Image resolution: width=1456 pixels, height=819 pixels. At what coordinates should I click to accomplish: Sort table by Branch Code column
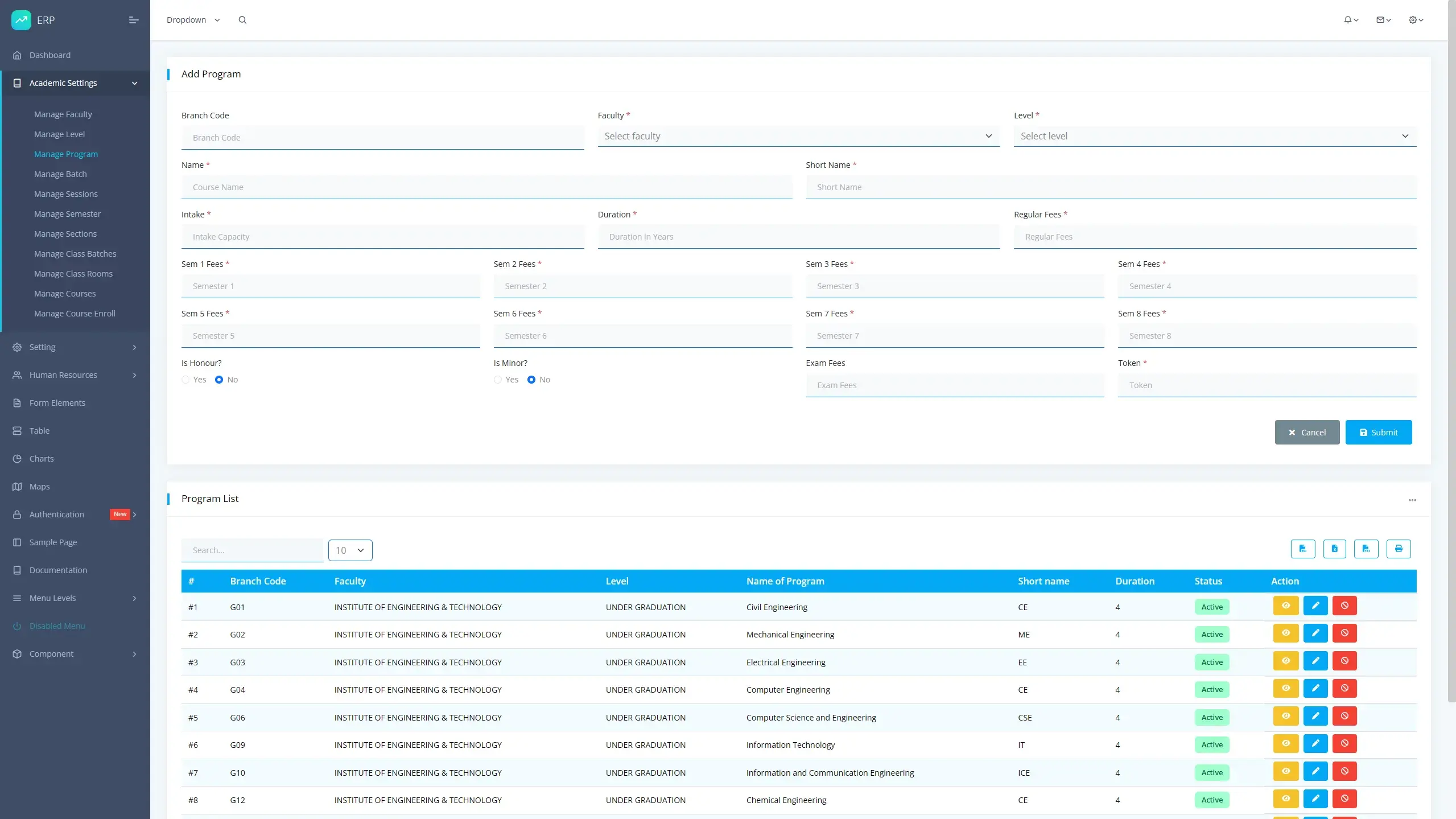point(258,581)
